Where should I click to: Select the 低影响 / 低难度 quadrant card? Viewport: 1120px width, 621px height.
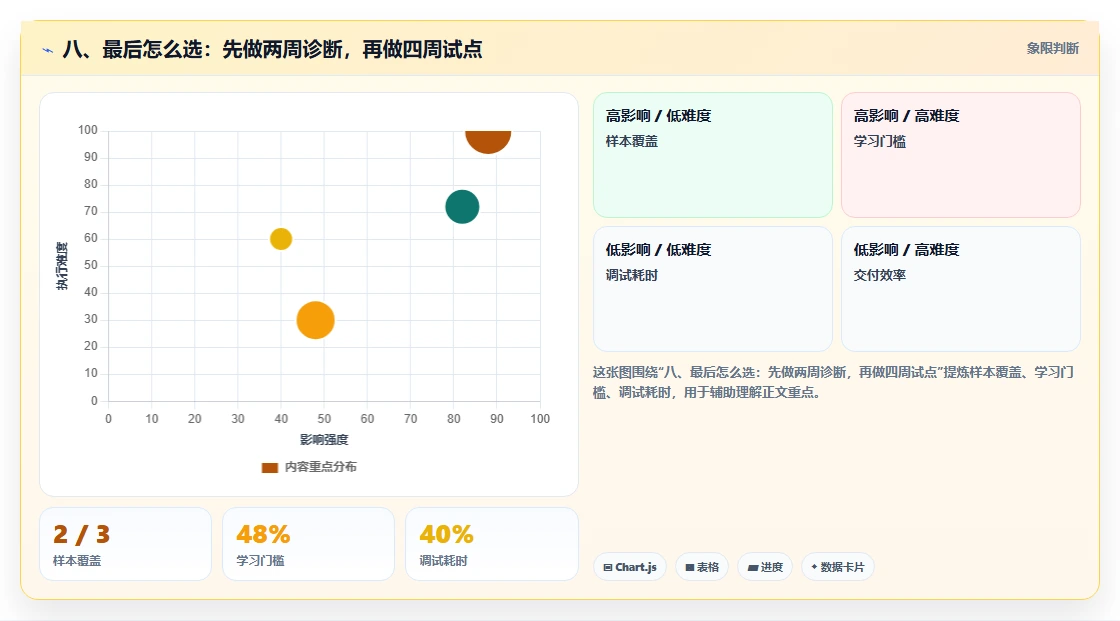pos(713,289)
